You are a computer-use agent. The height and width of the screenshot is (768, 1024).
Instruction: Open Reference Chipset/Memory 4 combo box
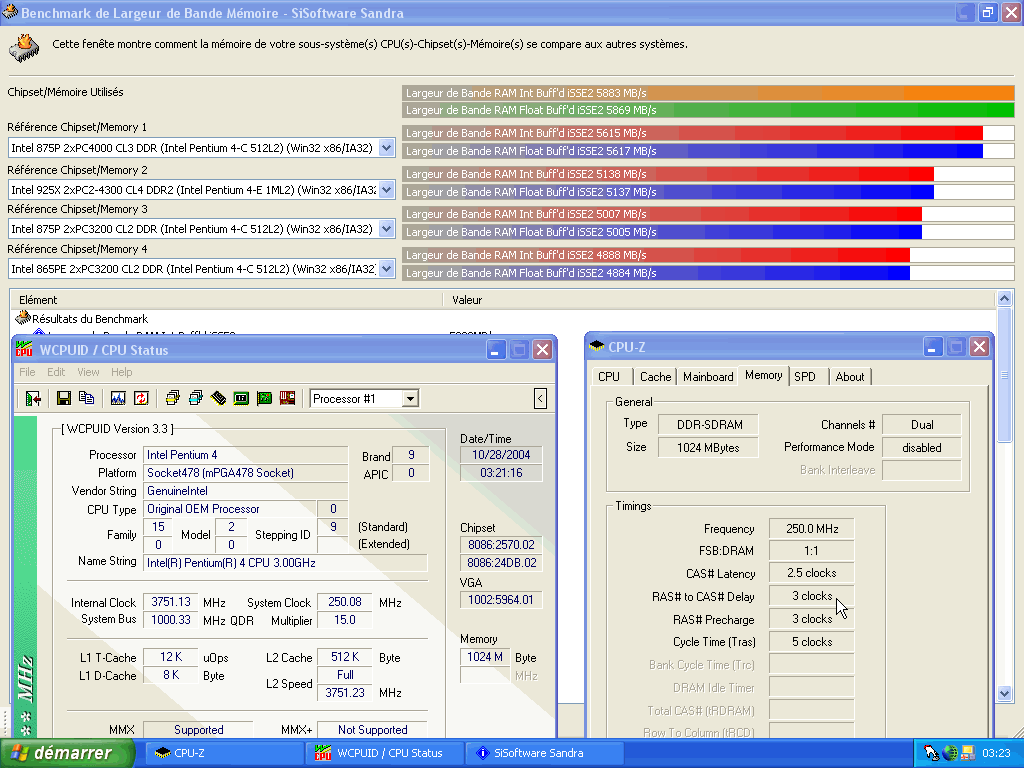pos(387,269)
